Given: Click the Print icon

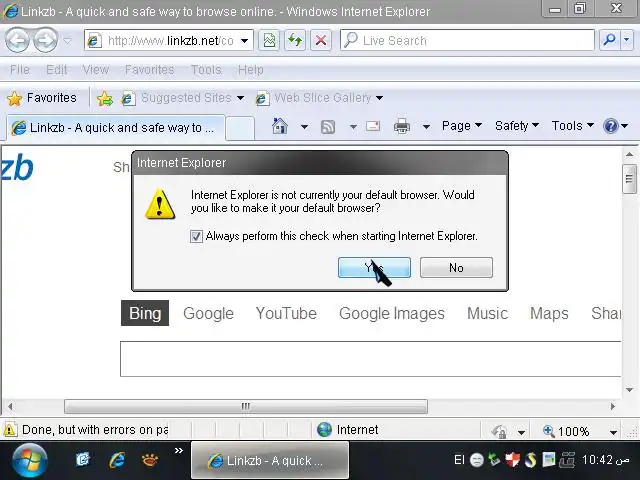Looking at the screenshot, I should 402,126.
